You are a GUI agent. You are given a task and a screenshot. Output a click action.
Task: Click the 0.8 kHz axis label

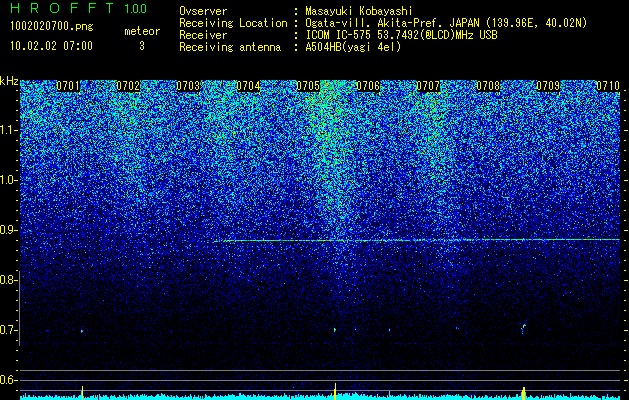8,280
